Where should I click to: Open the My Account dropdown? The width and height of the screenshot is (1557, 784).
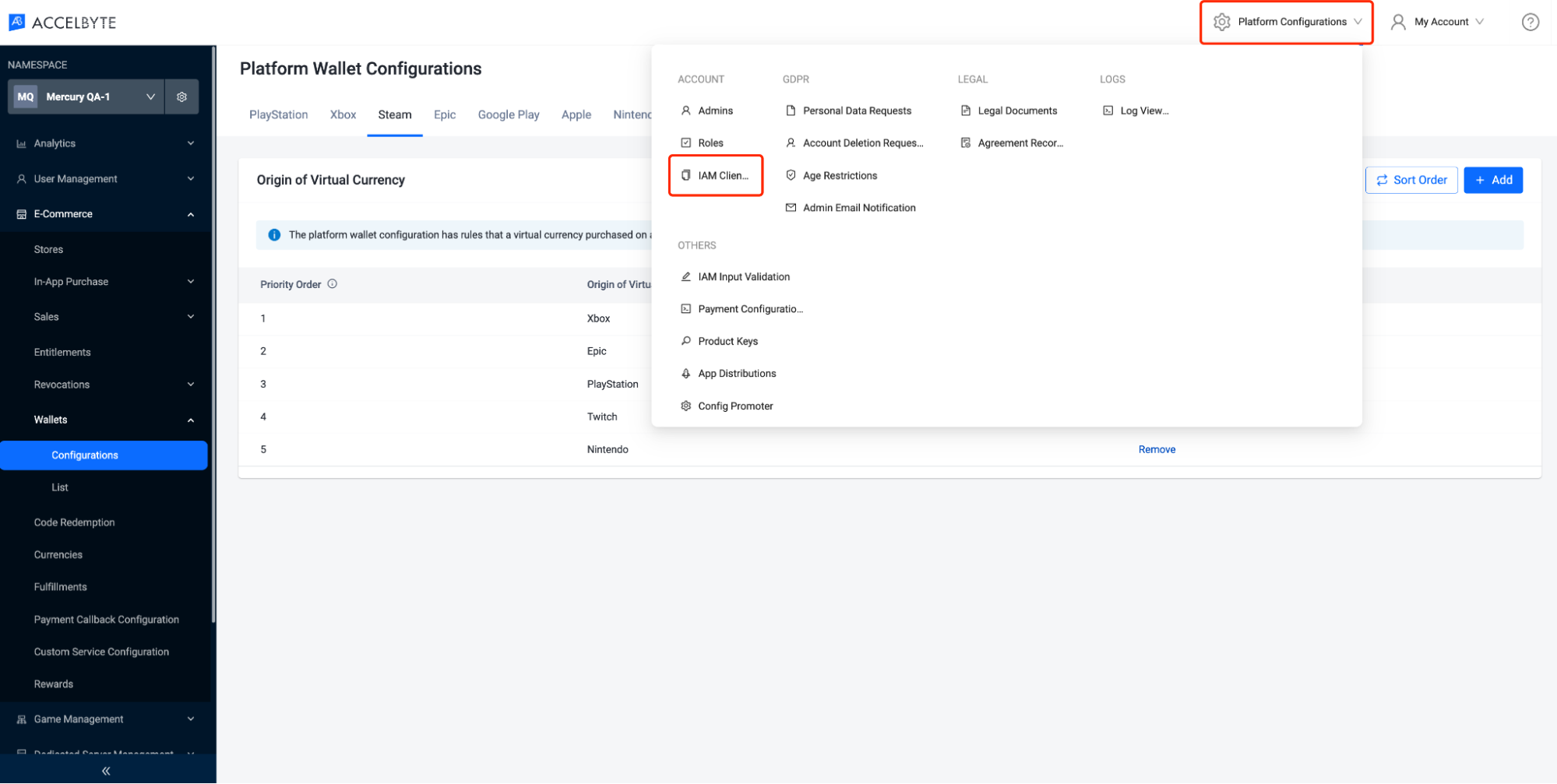click(1438, 22)
